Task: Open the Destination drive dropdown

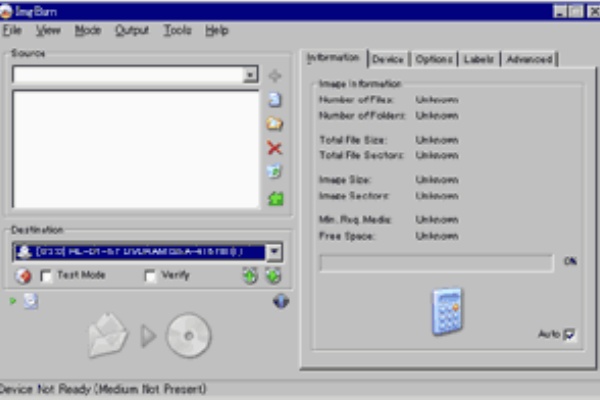Action: click(274, 253)
